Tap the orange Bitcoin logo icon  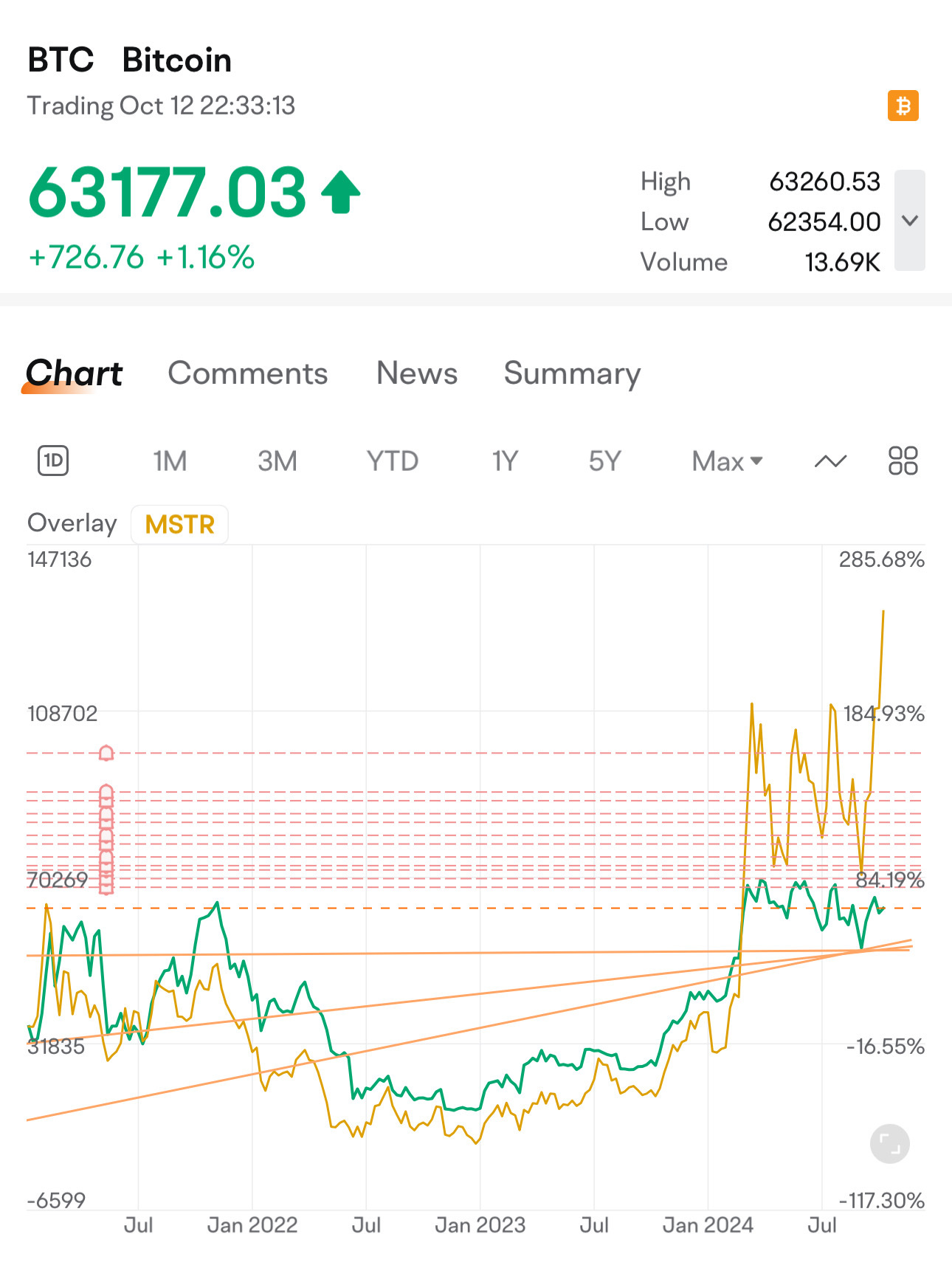click(x=903, y=106)
